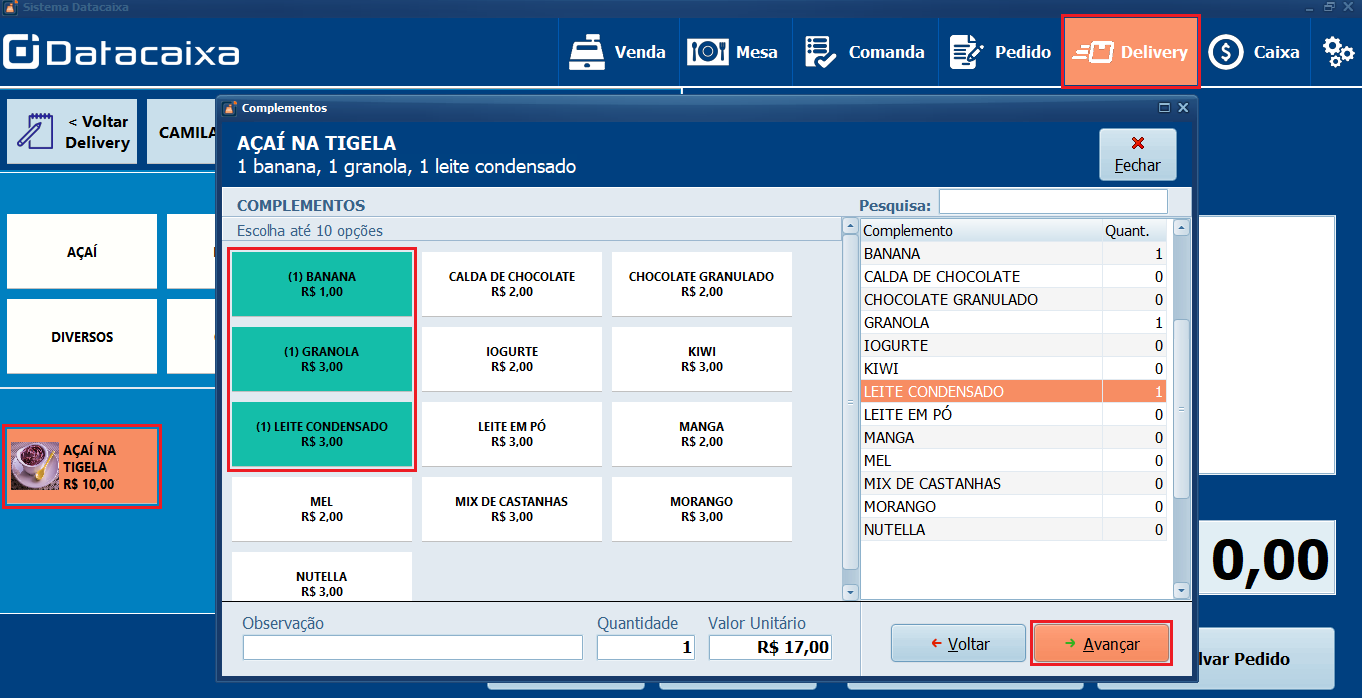
Task: Select the Delivery module
Action: [1130, 51]
